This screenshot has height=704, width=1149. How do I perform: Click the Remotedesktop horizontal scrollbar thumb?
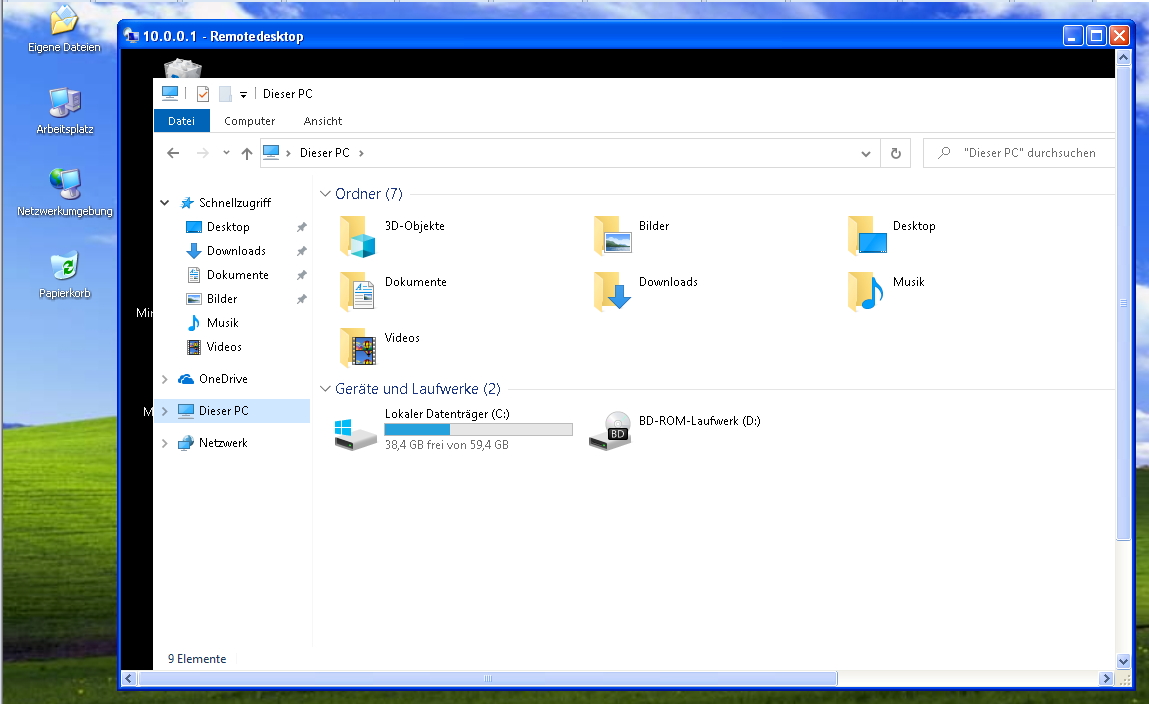[488, 678]
